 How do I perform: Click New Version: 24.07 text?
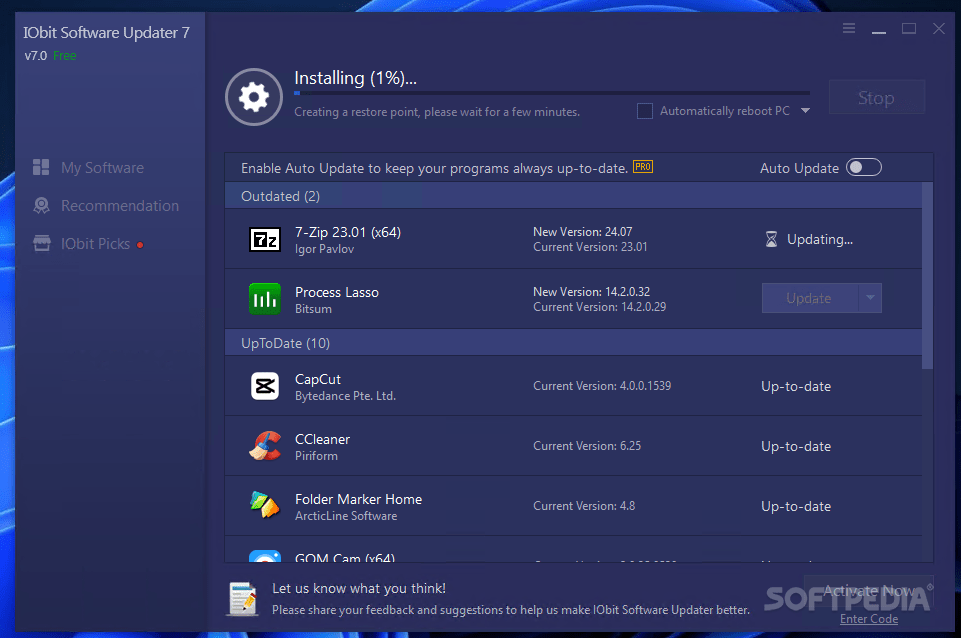[x=582, y=232]
